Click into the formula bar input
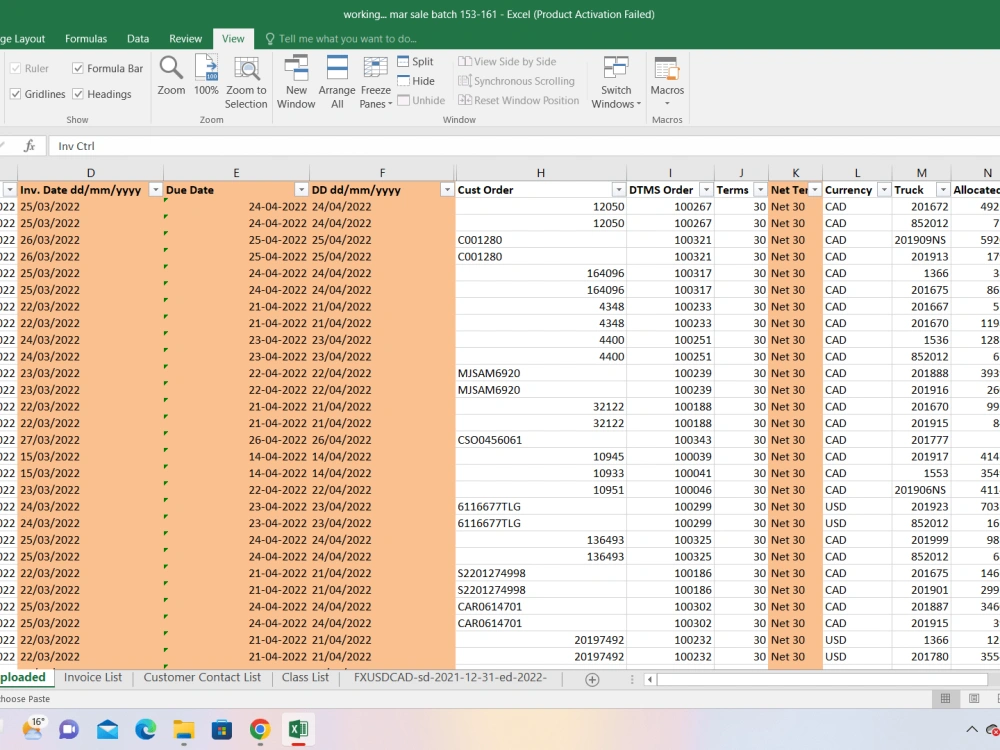The image size is (1000, 750). [x=523, y=146]
